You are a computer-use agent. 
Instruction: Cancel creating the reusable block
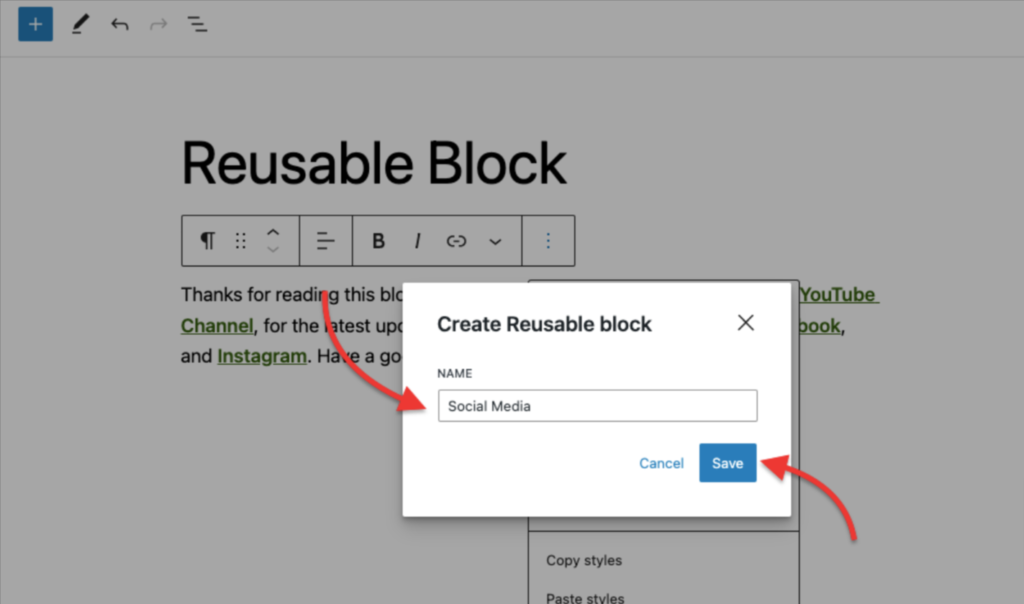point(662,463)
